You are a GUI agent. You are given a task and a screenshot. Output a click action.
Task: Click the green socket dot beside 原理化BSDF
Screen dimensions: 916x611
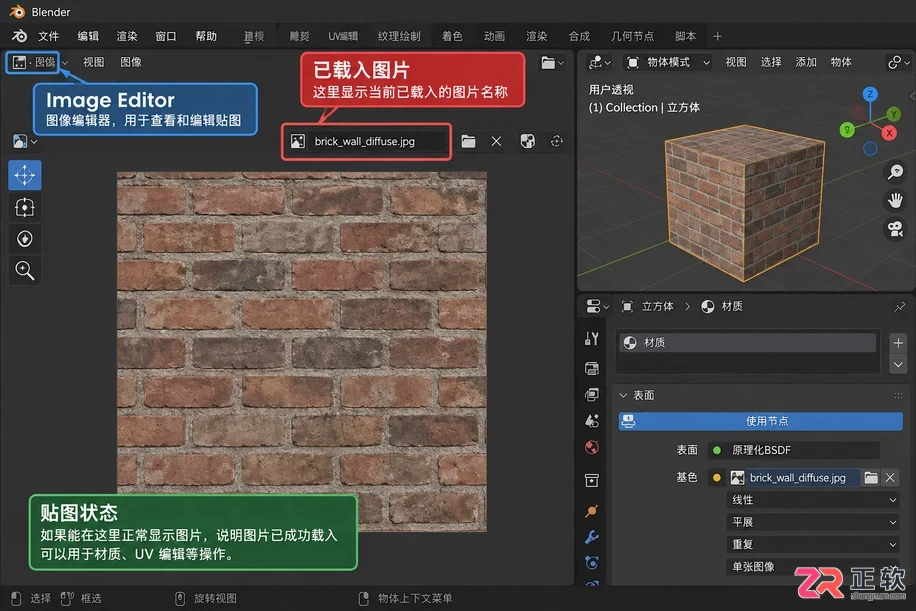[x=717, y=450]
